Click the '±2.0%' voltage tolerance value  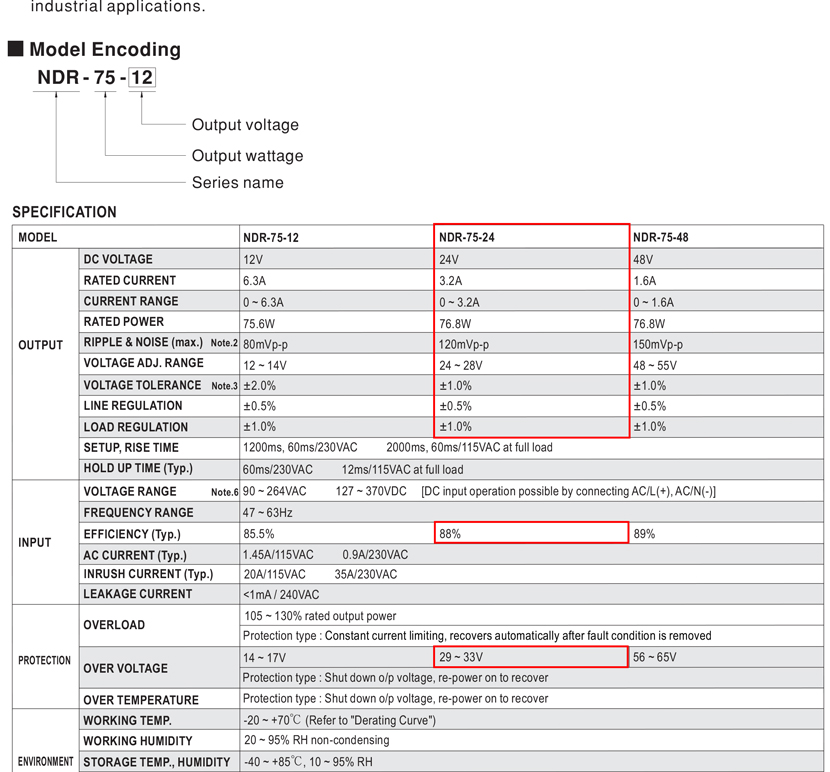(x=260, y=386)
